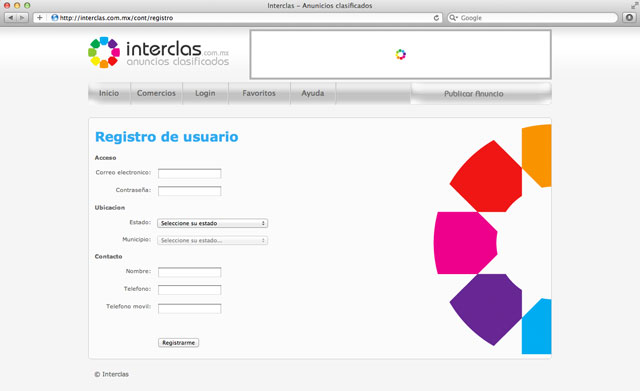Click the Interclas colorful logo
This screenshot has width=640, height=391.
point(104,52)
